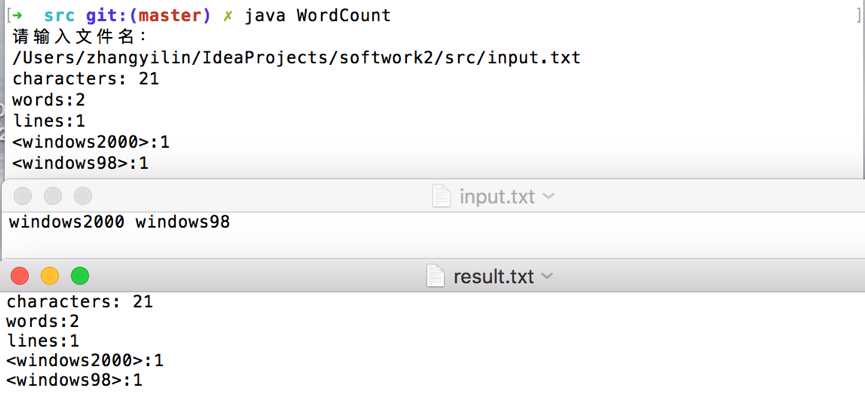865x416 pixels.
Task: Close the result.txt window with red button
Action: point(20,276)
